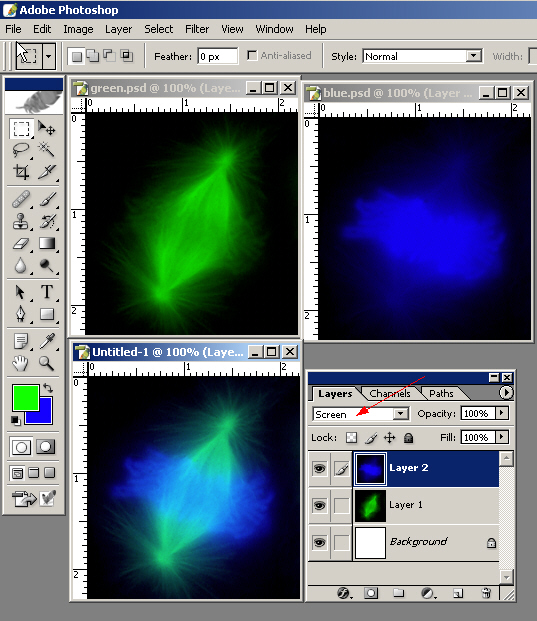Image resolution: width=537 pixels, height=621 pixels.
Task: Toggle visibility of the Background layer
Action: [x=319, y=542]
